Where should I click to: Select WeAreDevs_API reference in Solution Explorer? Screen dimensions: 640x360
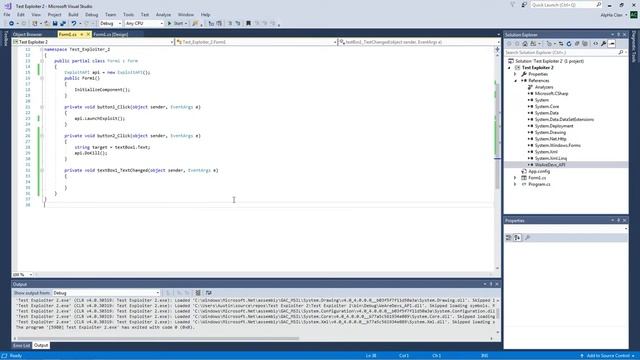(550, 165)
